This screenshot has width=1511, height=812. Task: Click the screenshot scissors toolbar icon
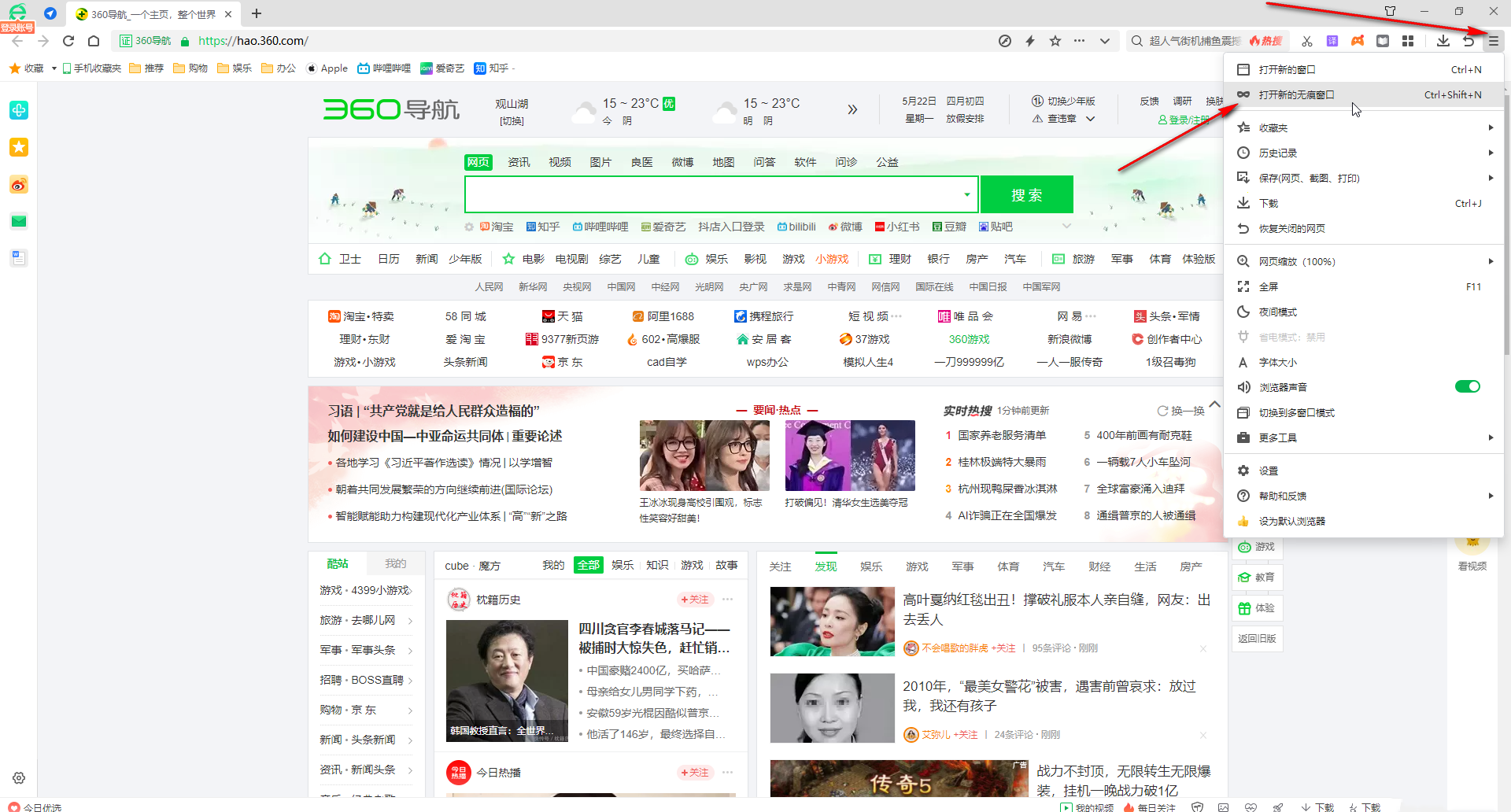1307,41
